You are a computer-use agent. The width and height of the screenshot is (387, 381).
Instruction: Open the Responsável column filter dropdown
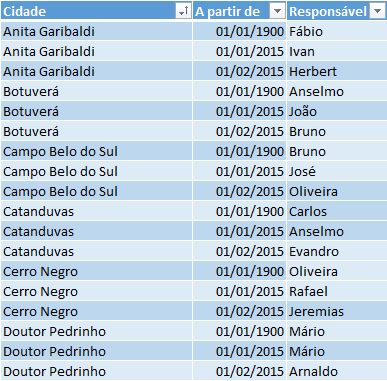coord(377,11)
